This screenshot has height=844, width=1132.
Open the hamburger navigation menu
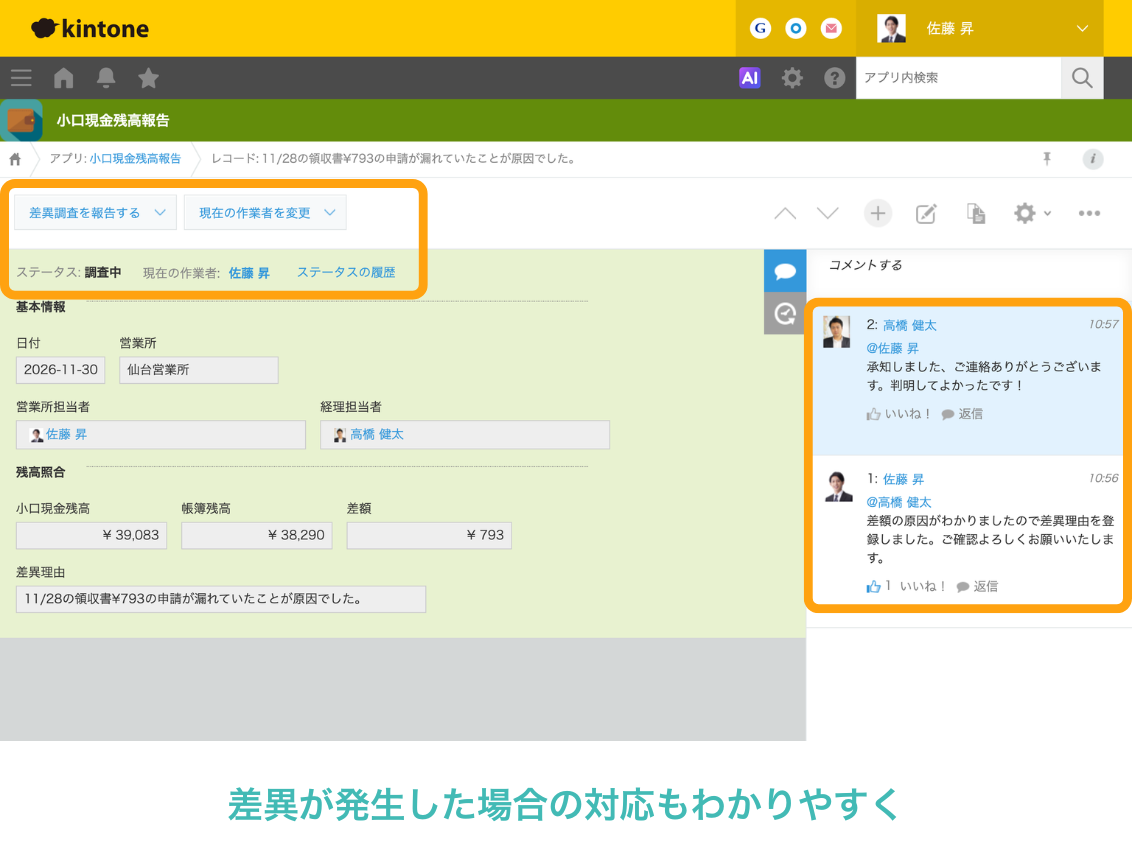[21, 77]
